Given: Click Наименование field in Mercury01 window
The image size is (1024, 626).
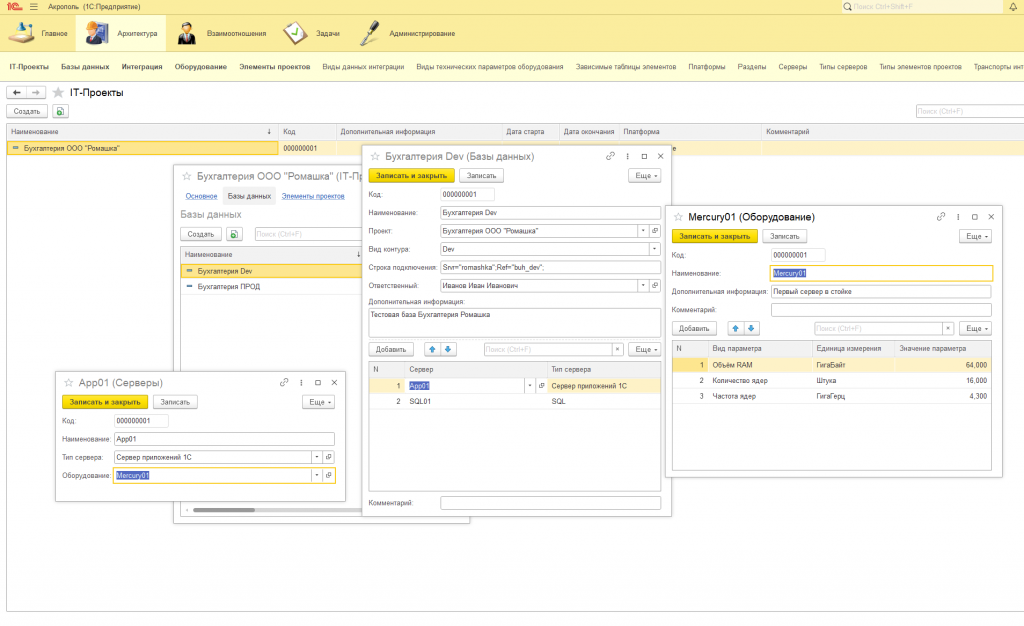Looking at the screenshot, I should (881, 274).
